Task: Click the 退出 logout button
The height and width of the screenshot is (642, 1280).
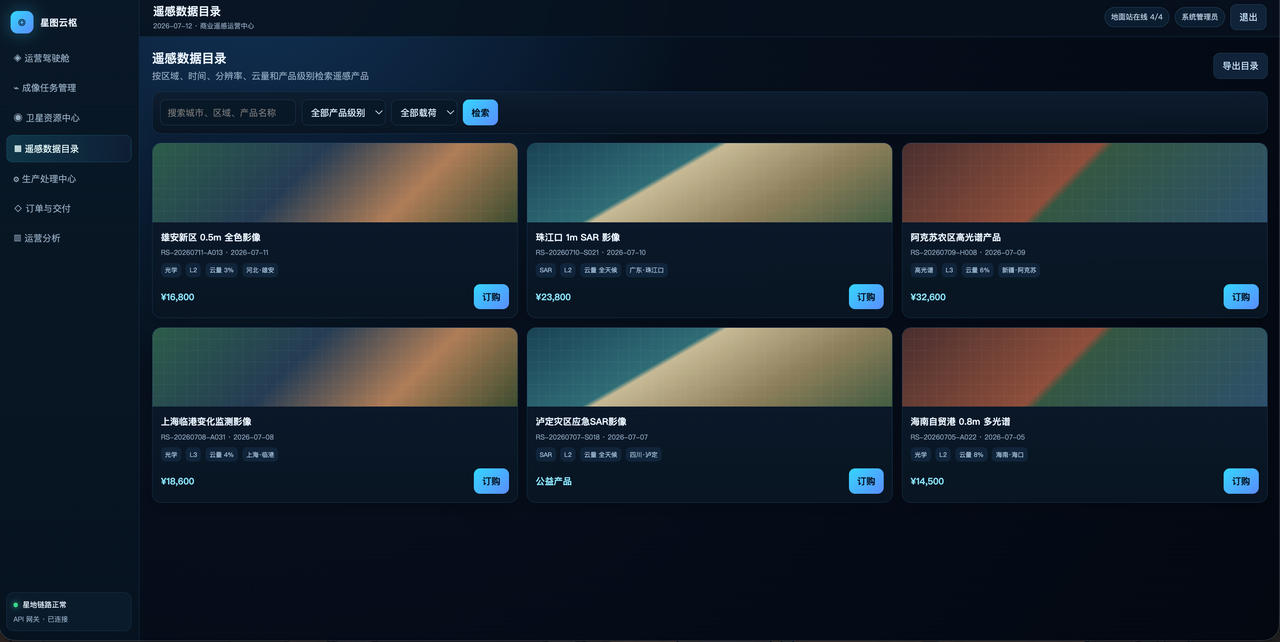Action: coord(1248,17)
